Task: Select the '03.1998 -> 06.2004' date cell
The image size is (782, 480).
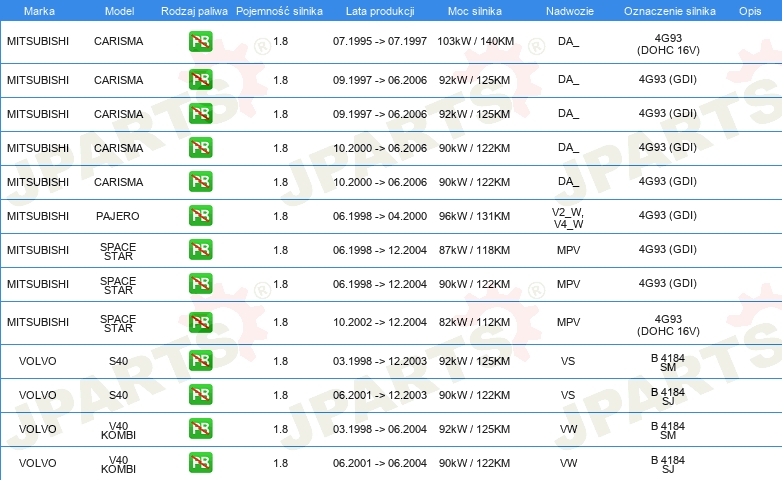Action: (380, 429)
